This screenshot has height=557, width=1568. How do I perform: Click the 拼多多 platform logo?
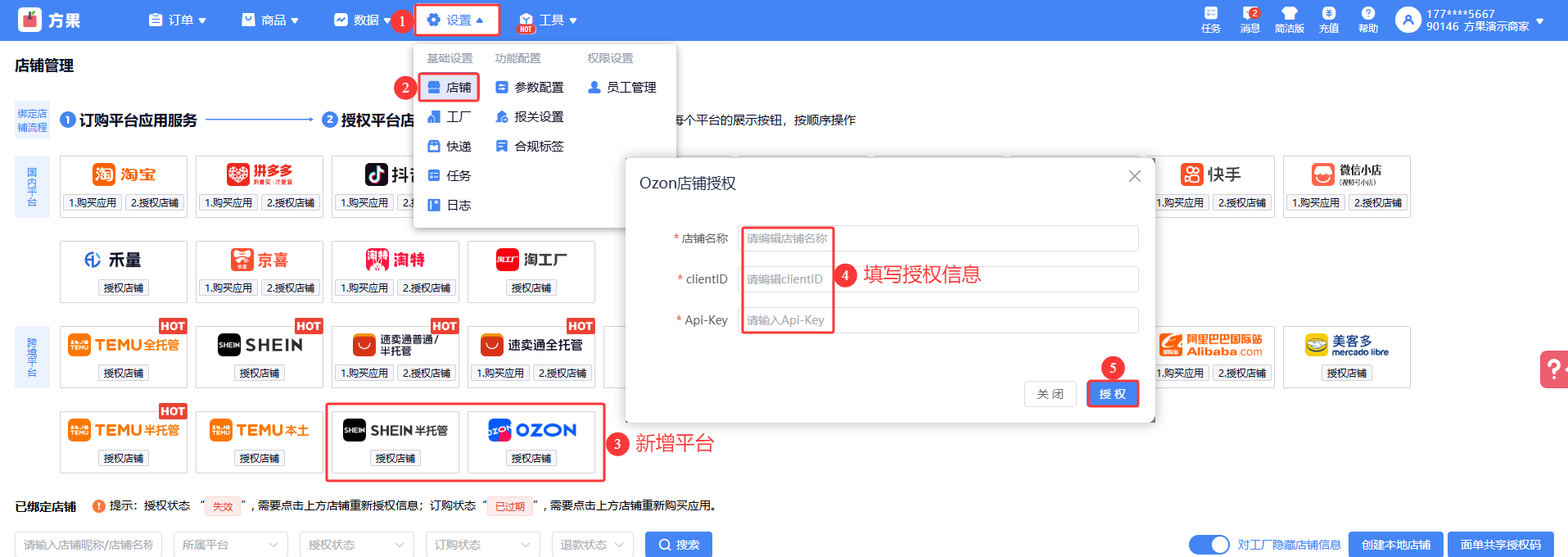pyautogui.click(x=260, y=174)
